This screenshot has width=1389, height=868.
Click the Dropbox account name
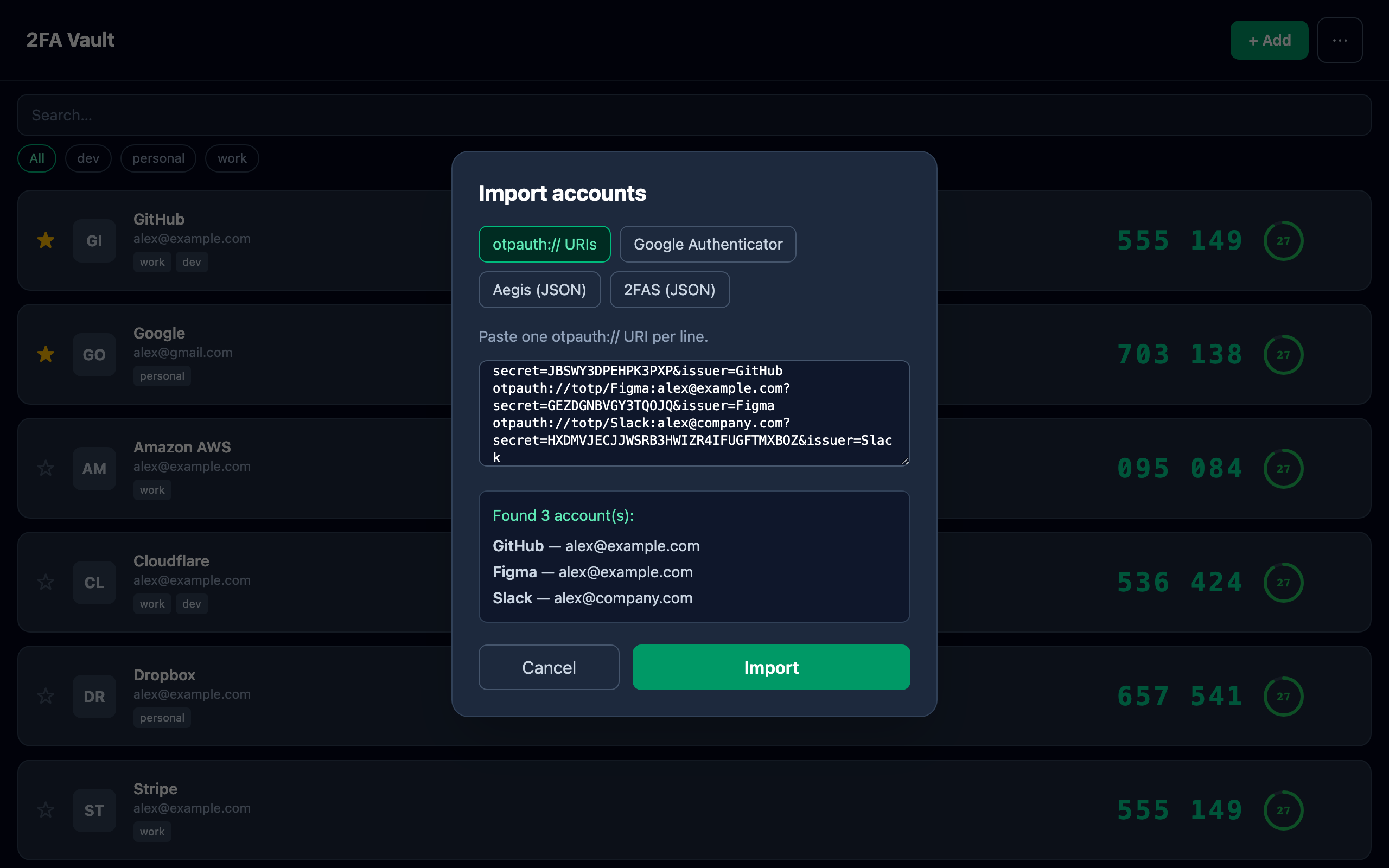164,674
